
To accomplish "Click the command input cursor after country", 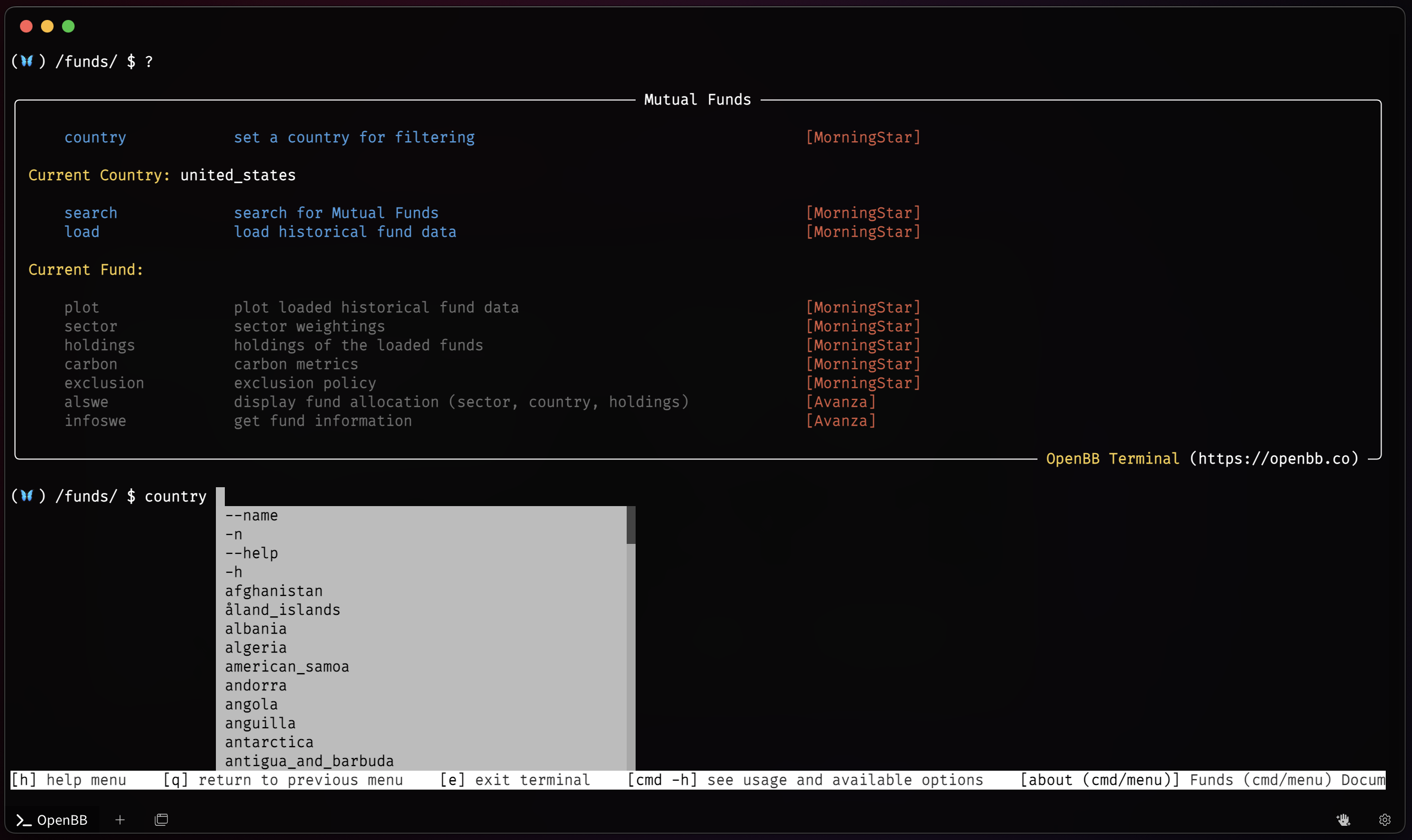I will click(x=220, y=497).
